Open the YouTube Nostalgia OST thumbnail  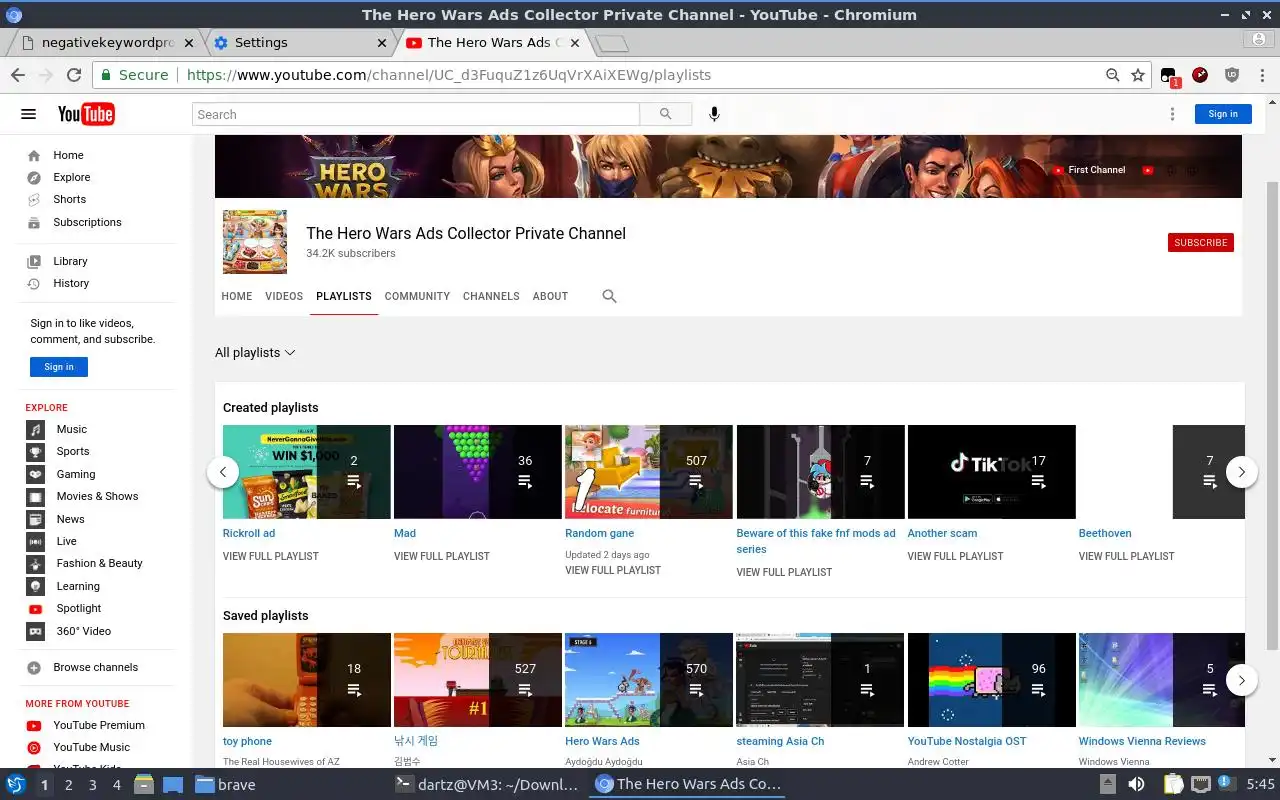(992, 680)
